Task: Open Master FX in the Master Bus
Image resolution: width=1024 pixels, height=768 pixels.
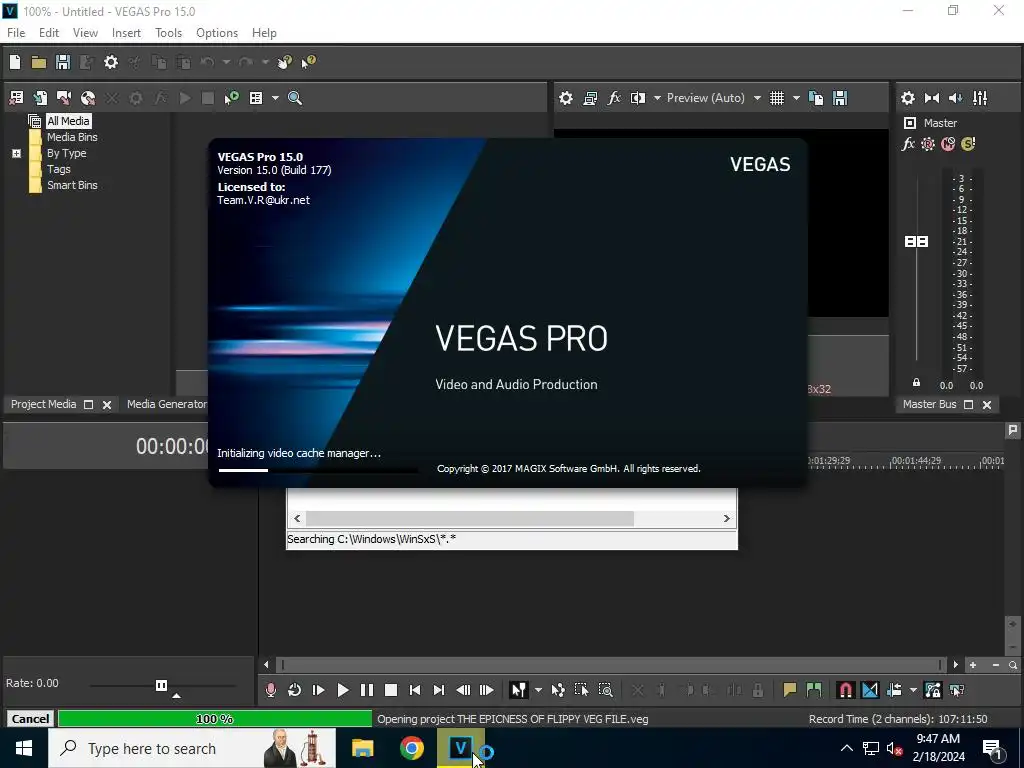Action: coord(908,144)
